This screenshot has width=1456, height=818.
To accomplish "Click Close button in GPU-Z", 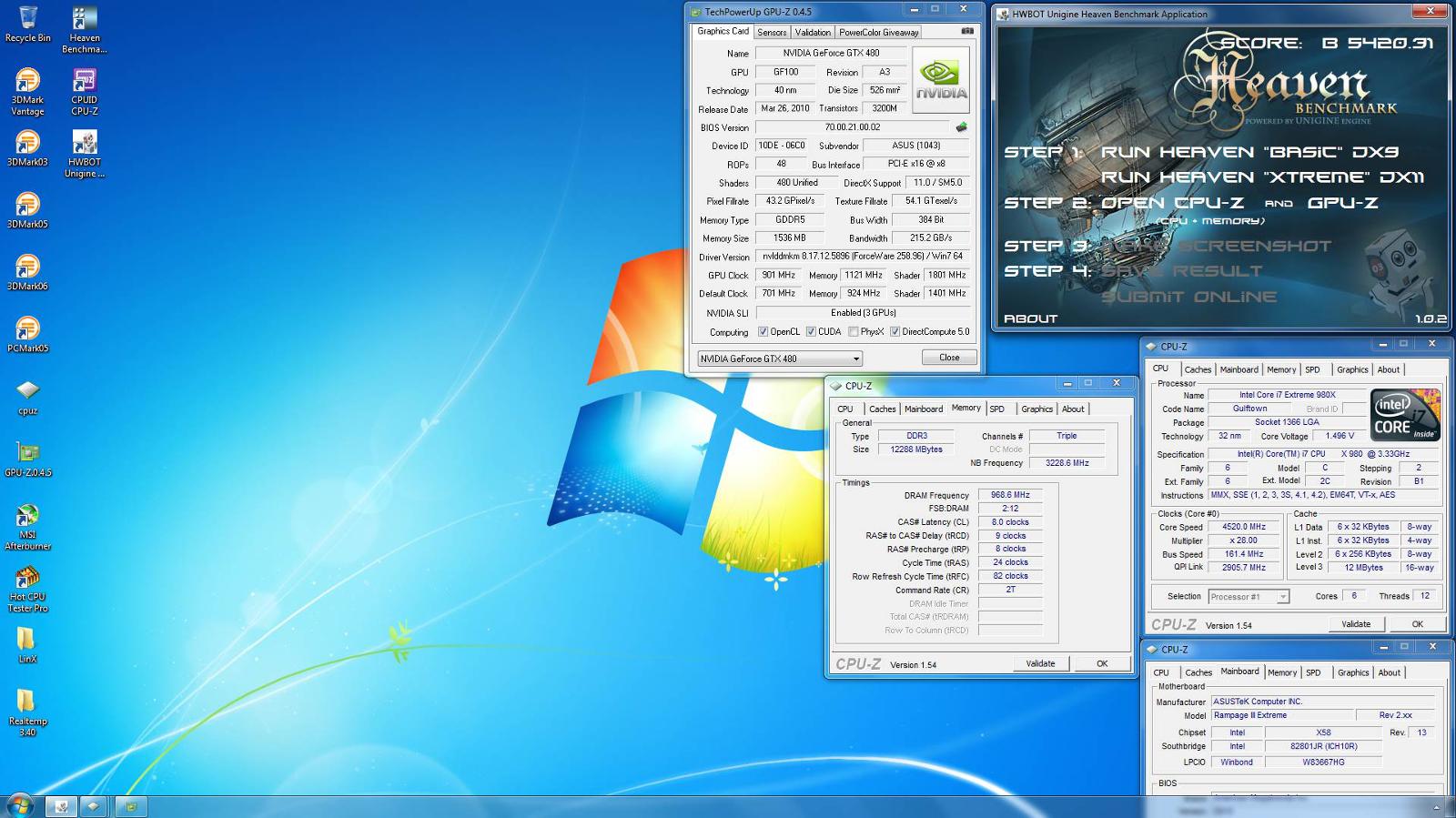I will tap(949, 358).
